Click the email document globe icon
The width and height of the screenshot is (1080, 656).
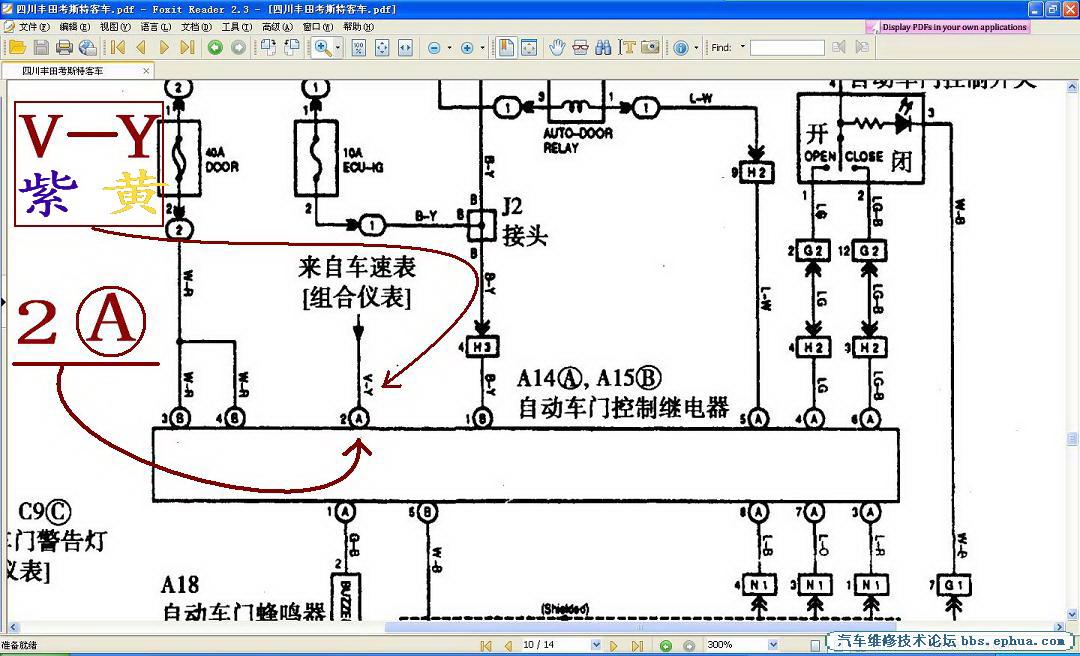coord(87,48)
